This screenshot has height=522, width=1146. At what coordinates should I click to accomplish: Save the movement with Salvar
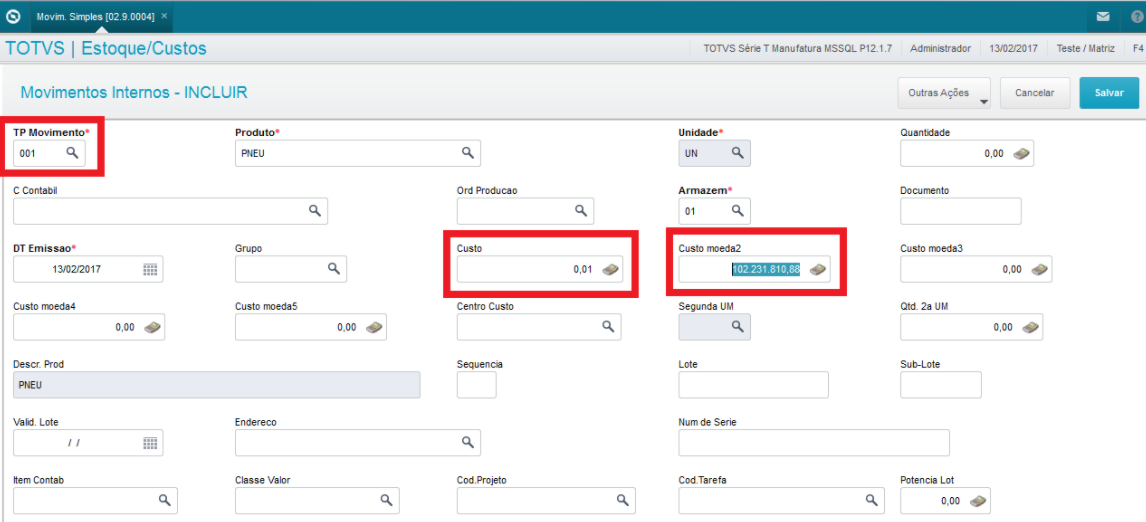(1109, 93)
